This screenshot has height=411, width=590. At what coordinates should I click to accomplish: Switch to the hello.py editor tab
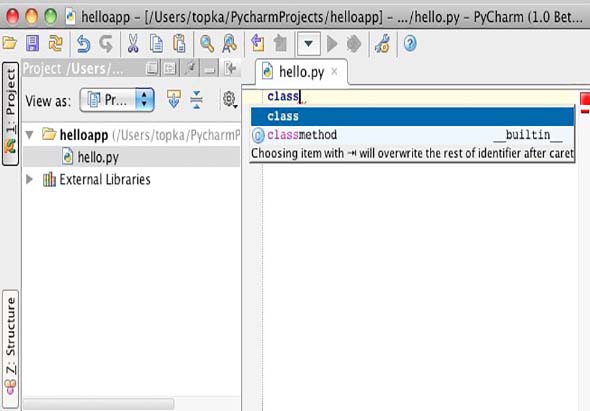301,72
